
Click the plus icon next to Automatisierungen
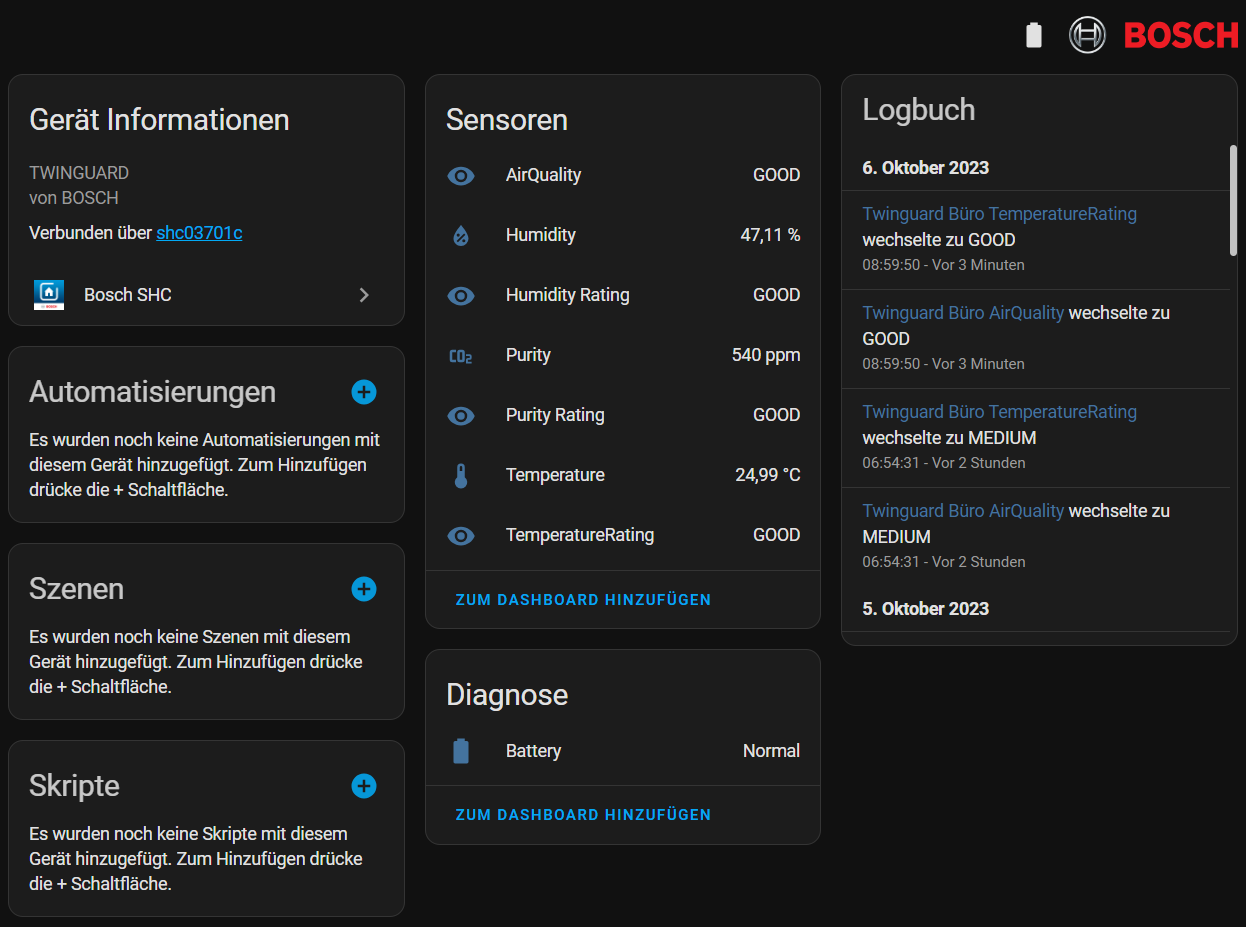[364, 392]
